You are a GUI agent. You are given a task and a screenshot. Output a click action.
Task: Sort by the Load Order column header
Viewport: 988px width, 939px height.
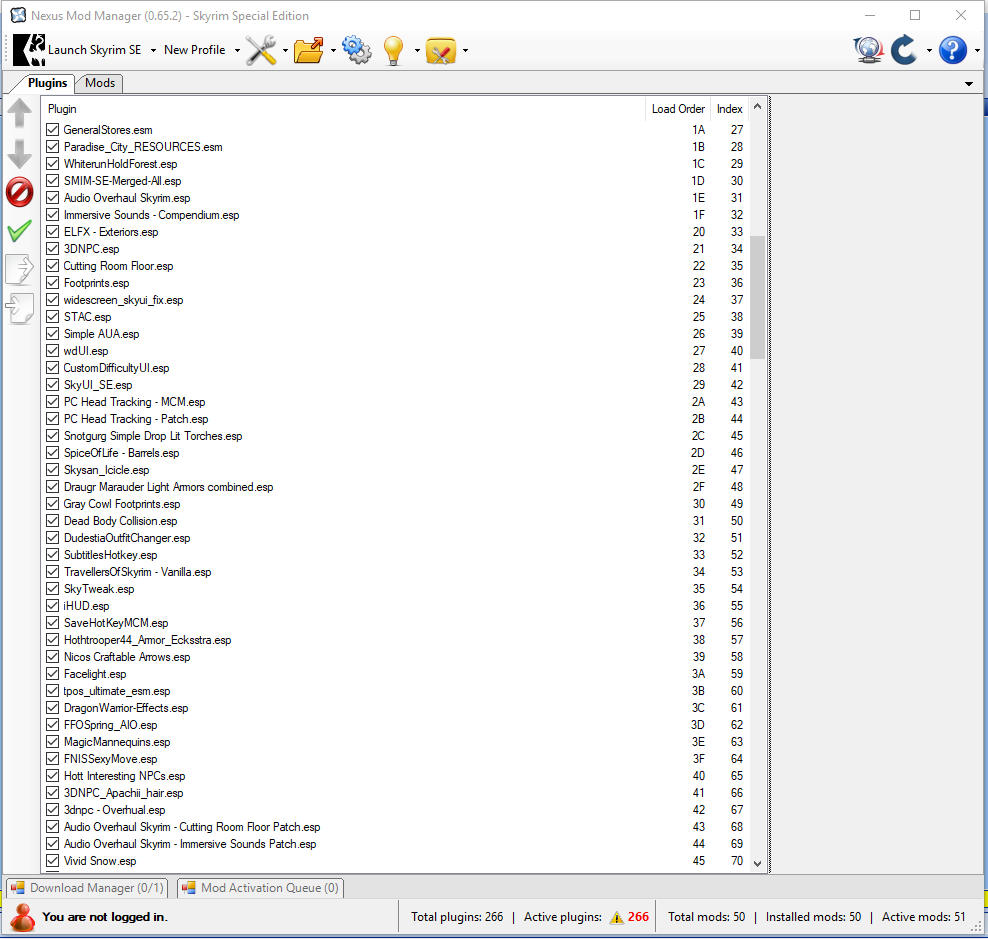678,109
